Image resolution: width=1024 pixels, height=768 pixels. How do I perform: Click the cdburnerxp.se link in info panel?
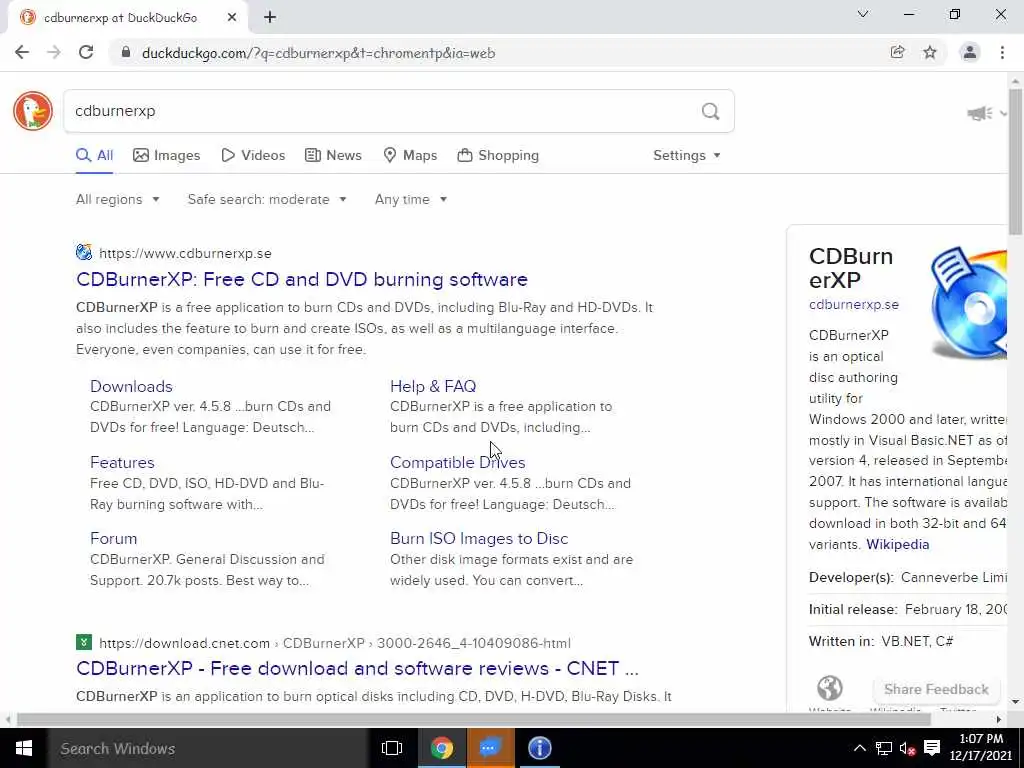(854, 305)
